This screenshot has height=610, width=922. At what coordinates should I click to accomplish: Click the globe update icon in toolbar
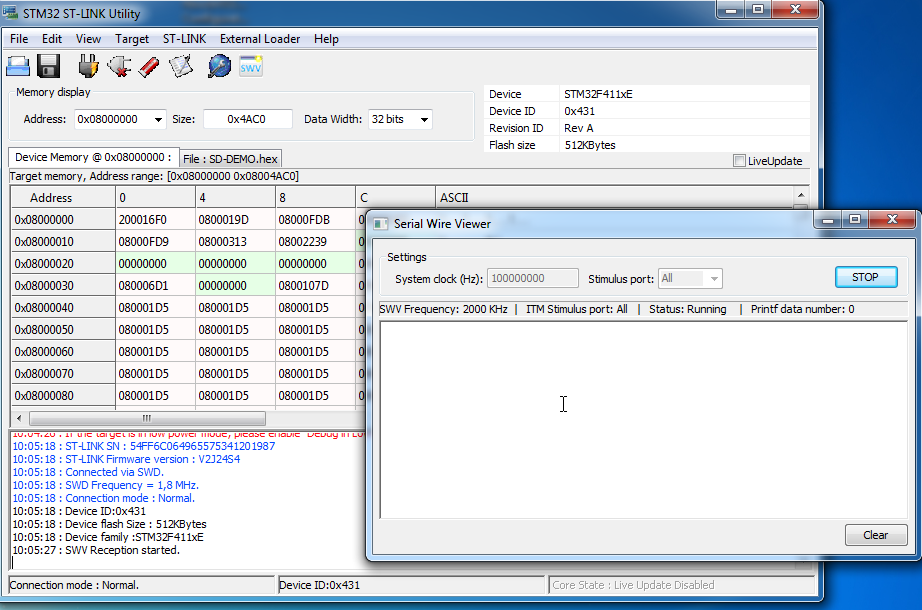[x=219, y=66]
